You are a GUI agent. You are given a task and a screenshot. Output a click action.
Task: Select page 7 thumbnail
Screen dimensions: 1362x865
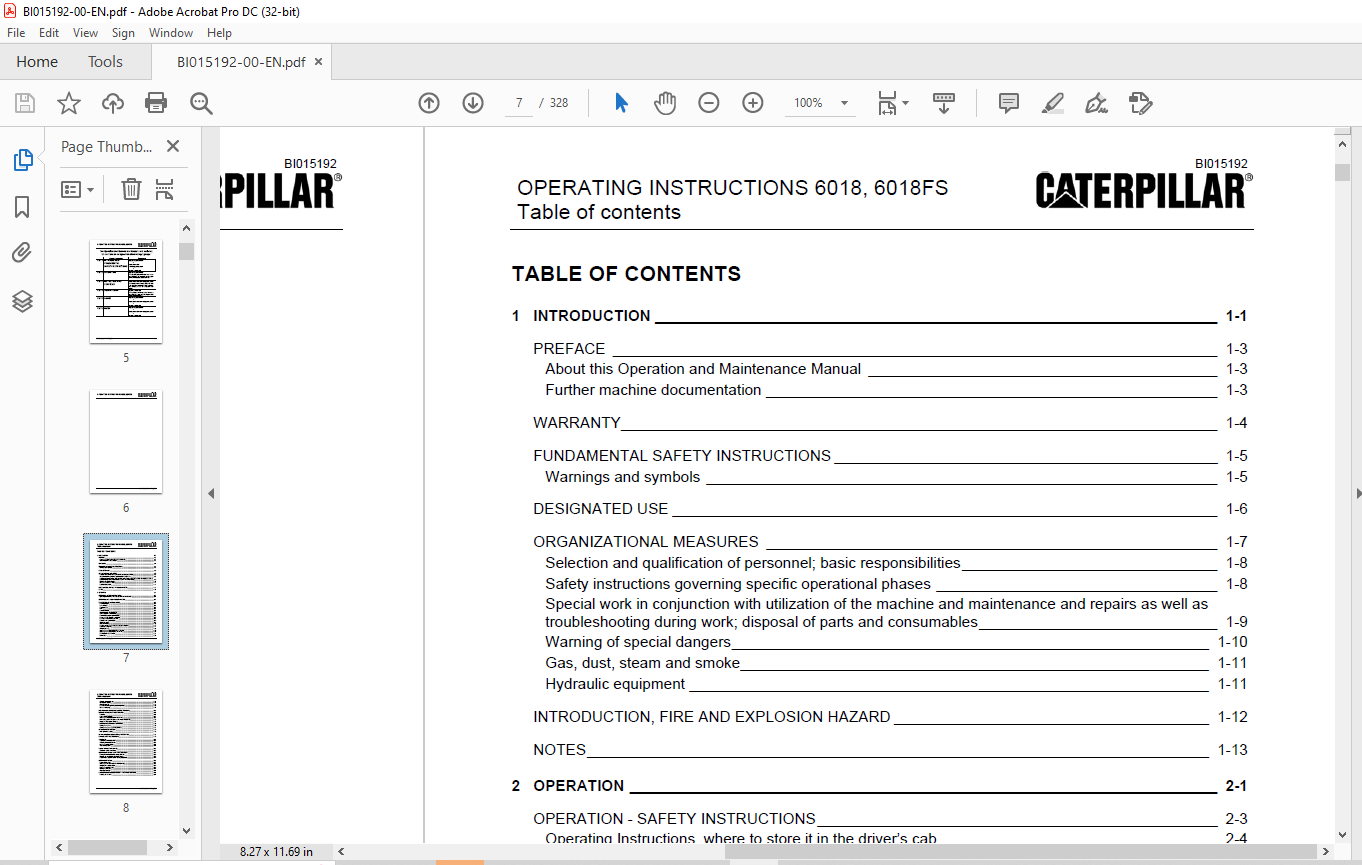pyautogui.click(x=126, y=591)
